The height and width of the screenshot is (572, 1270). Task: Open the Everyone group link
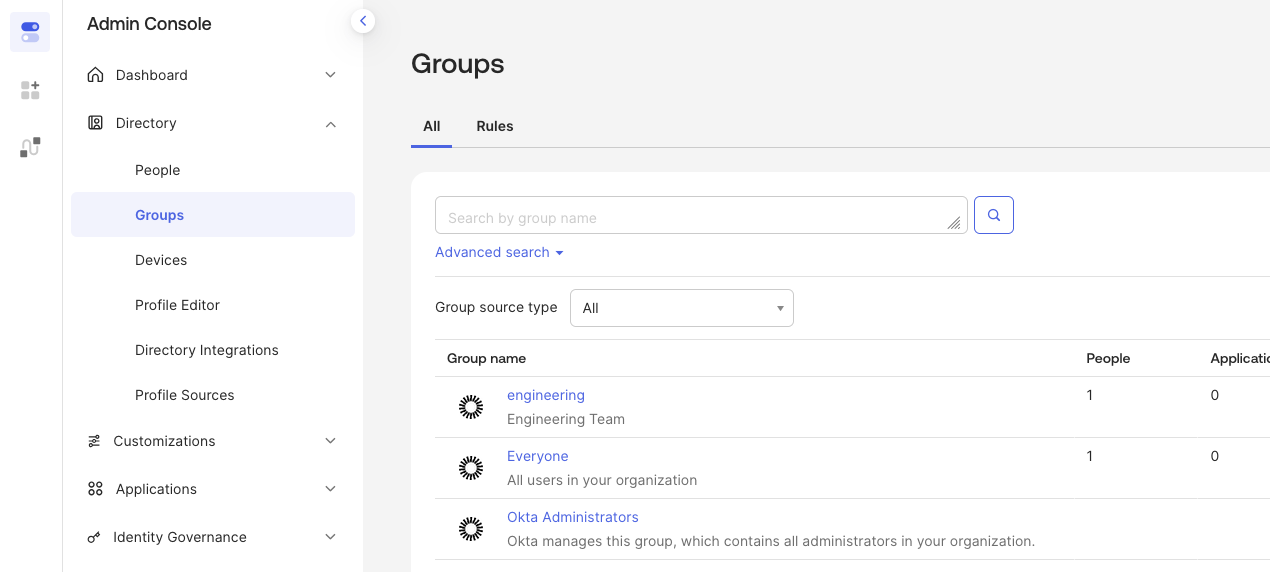(x=538, y=456)
